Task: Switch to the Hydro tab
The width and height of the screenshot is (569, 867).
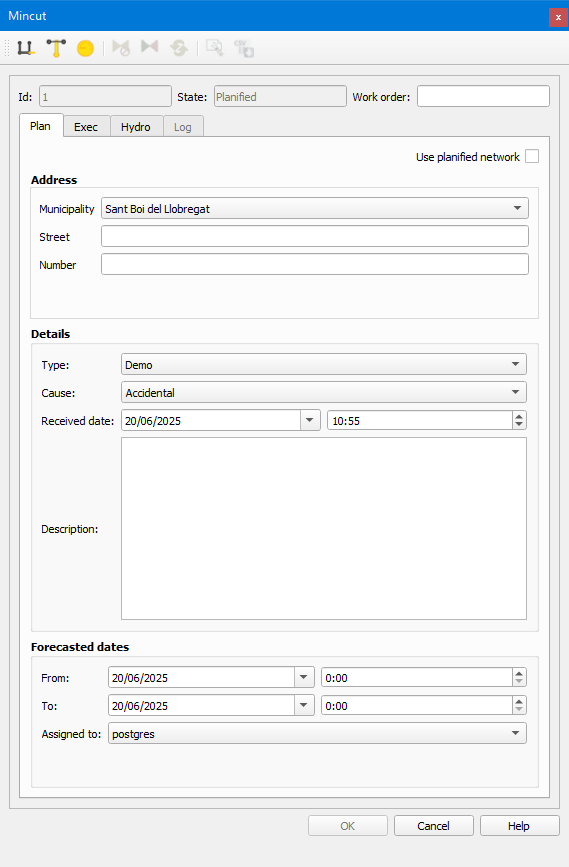Action: tap(135, 127)
